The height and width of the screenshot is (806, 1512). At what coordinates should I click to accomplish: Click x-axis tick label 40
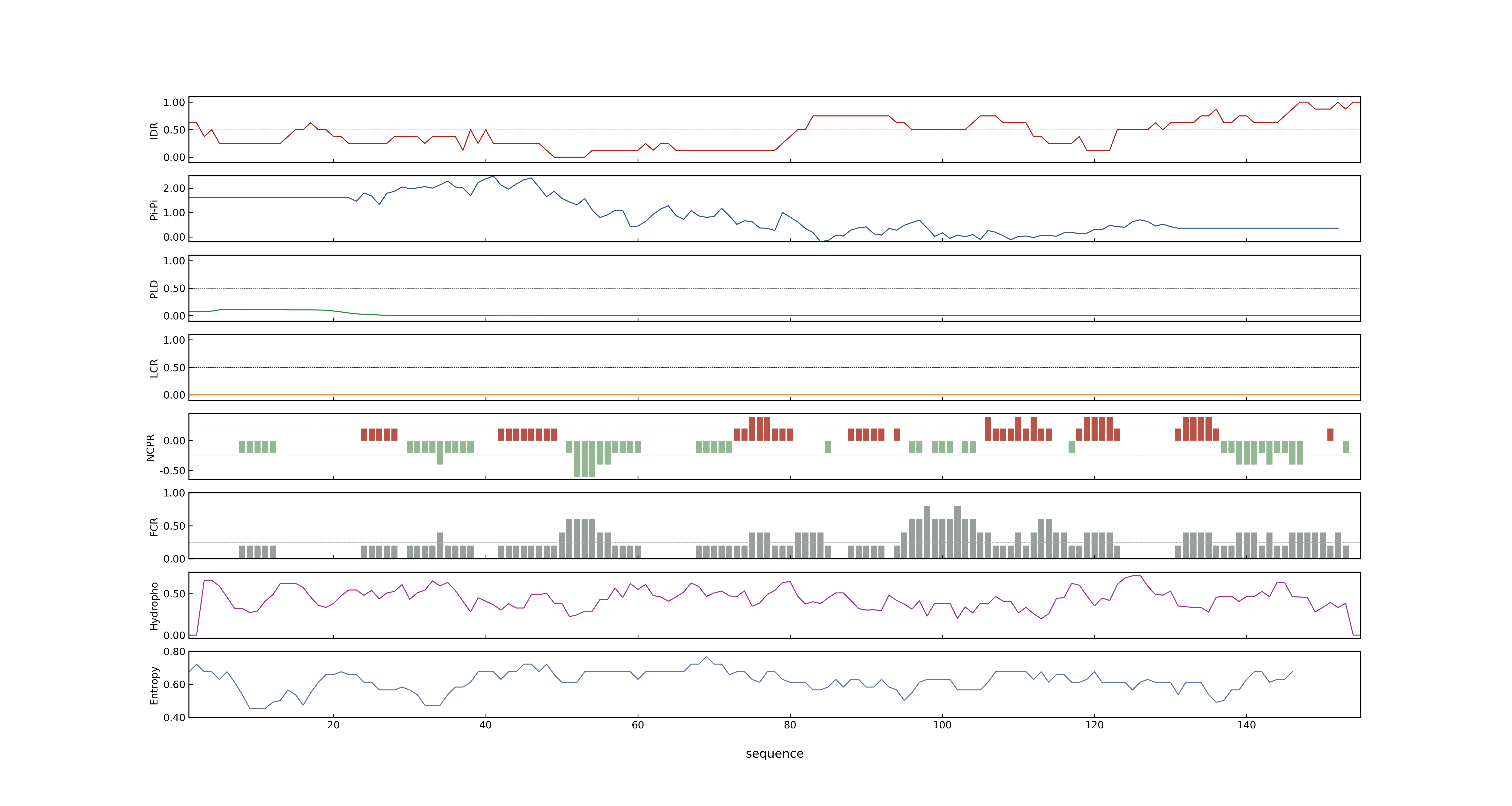(486, 725)
